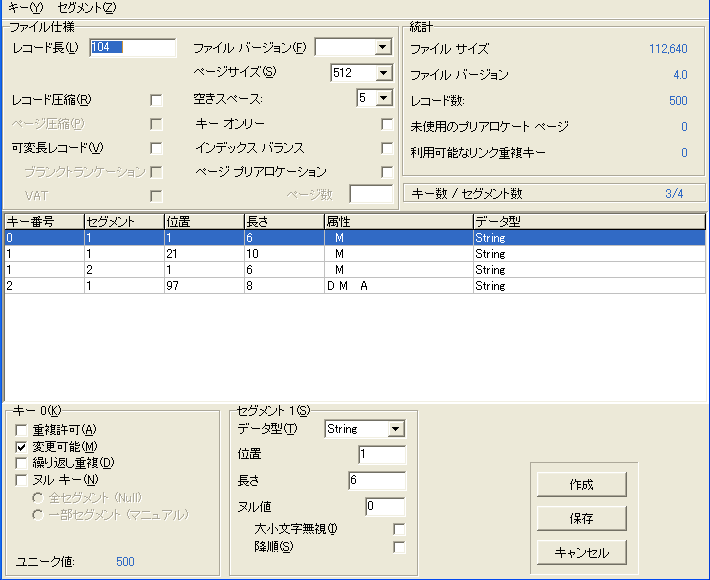The image size is (710, 580).
Task: Click the 属性 column header
Action: click(397, 221)
